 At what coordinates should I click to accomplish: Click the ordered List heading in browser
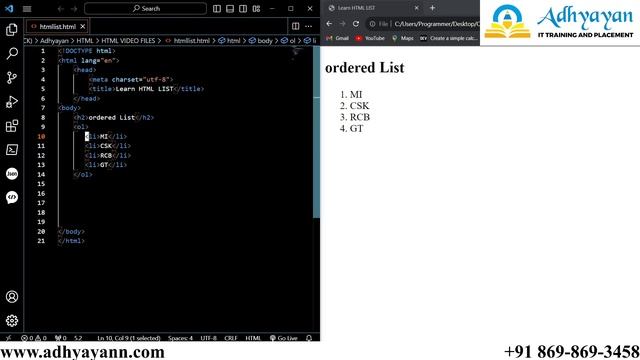(x=364, y=68)
